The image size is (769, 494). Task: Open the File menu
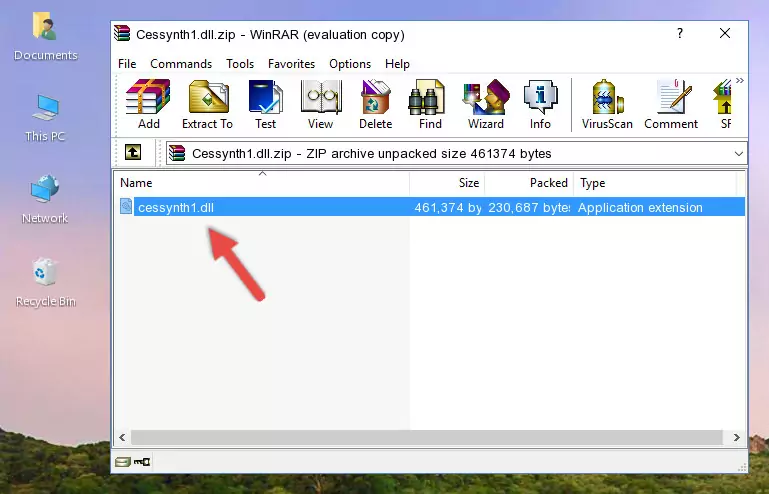click(x=127, y=64)
